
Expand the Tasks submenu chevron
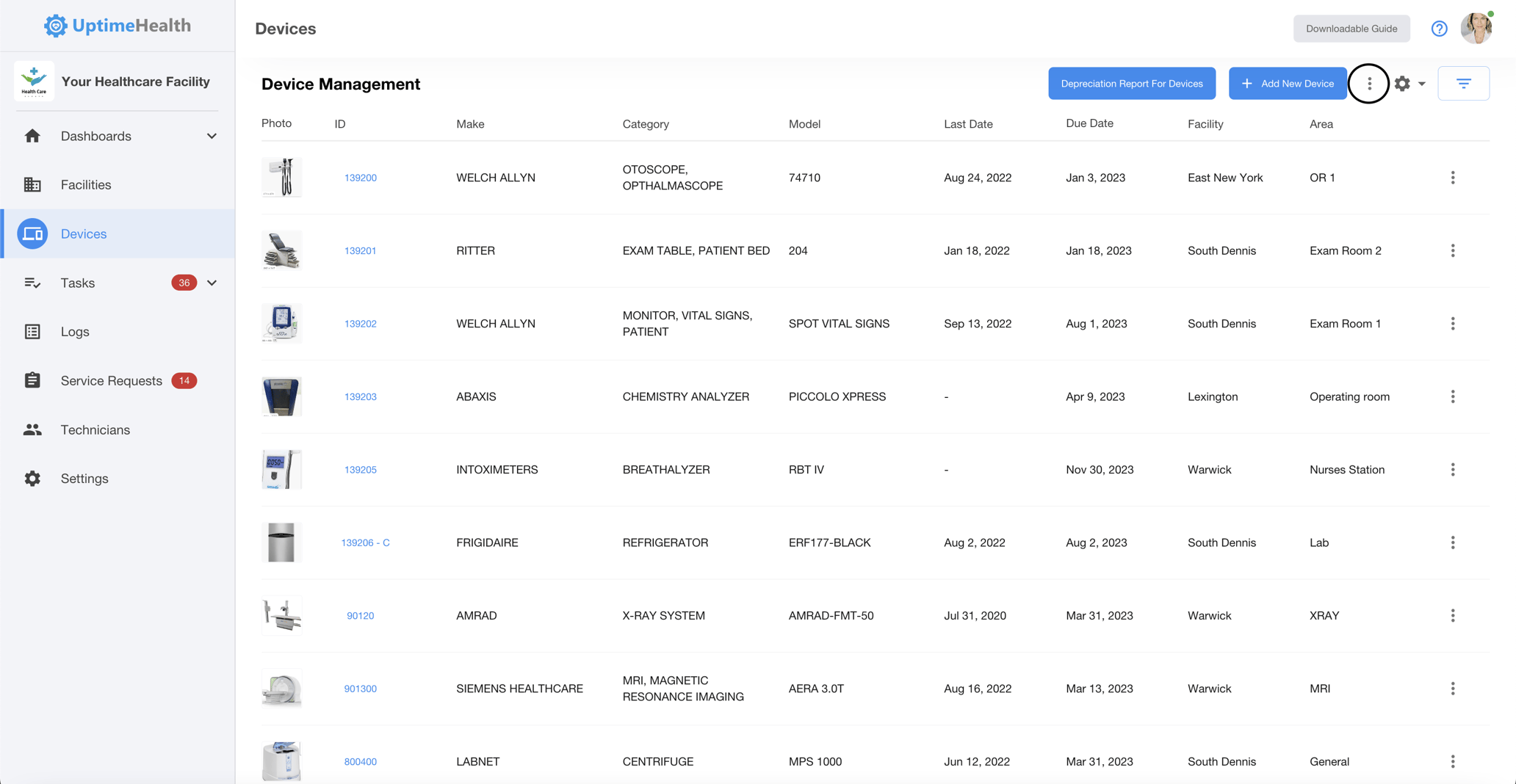[x=212, y=283]
